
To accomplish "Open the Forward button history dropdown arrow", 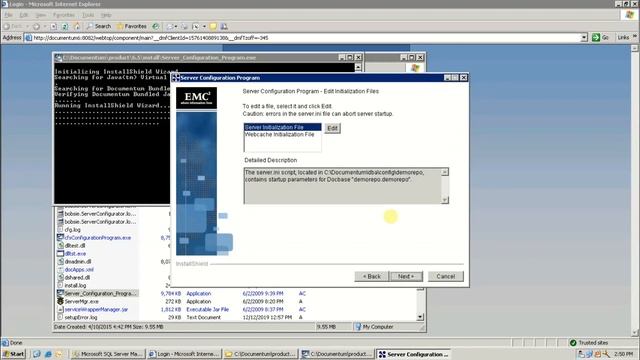I will (x=44, y=26).
